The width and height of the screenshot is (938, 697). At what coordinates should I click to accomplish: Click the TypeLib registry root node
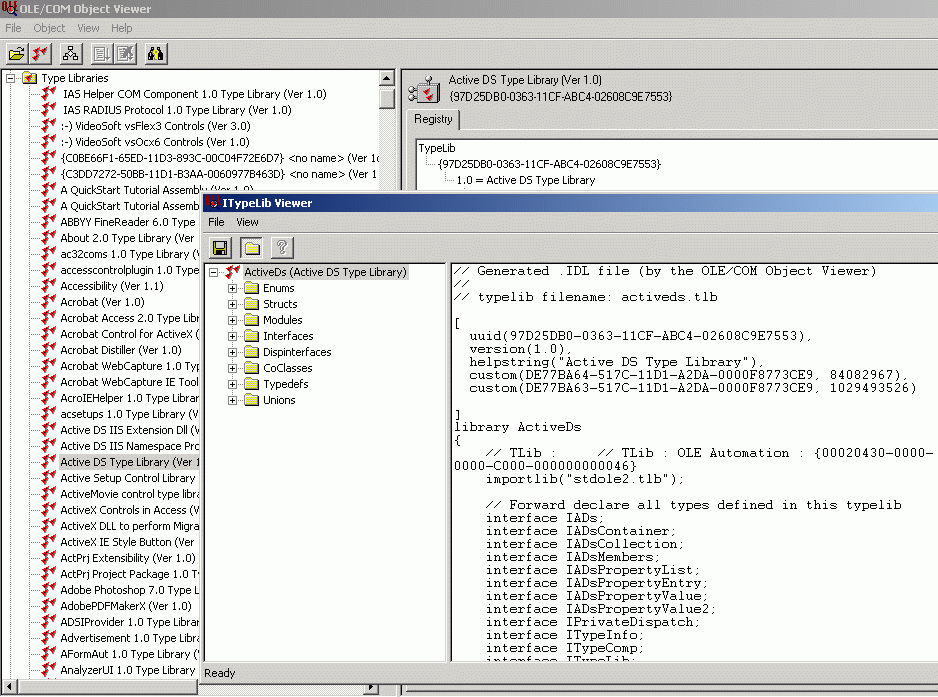point(437,148)
